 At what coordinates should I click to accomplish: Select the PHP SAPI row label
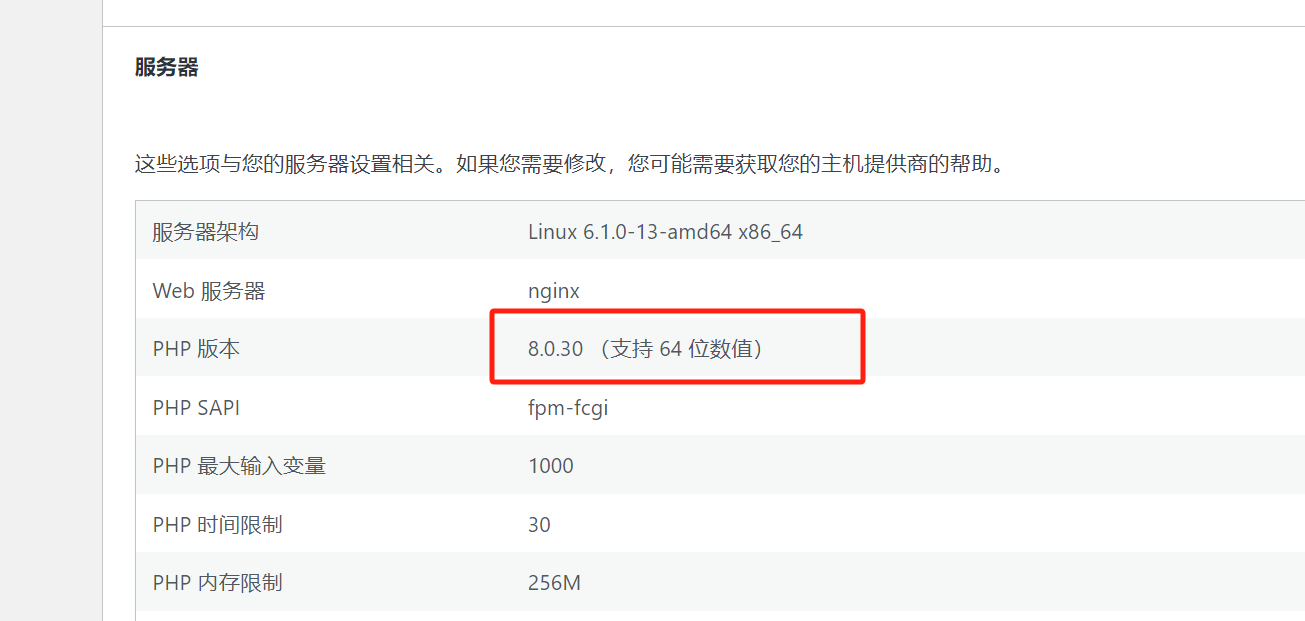click(196, 408)
